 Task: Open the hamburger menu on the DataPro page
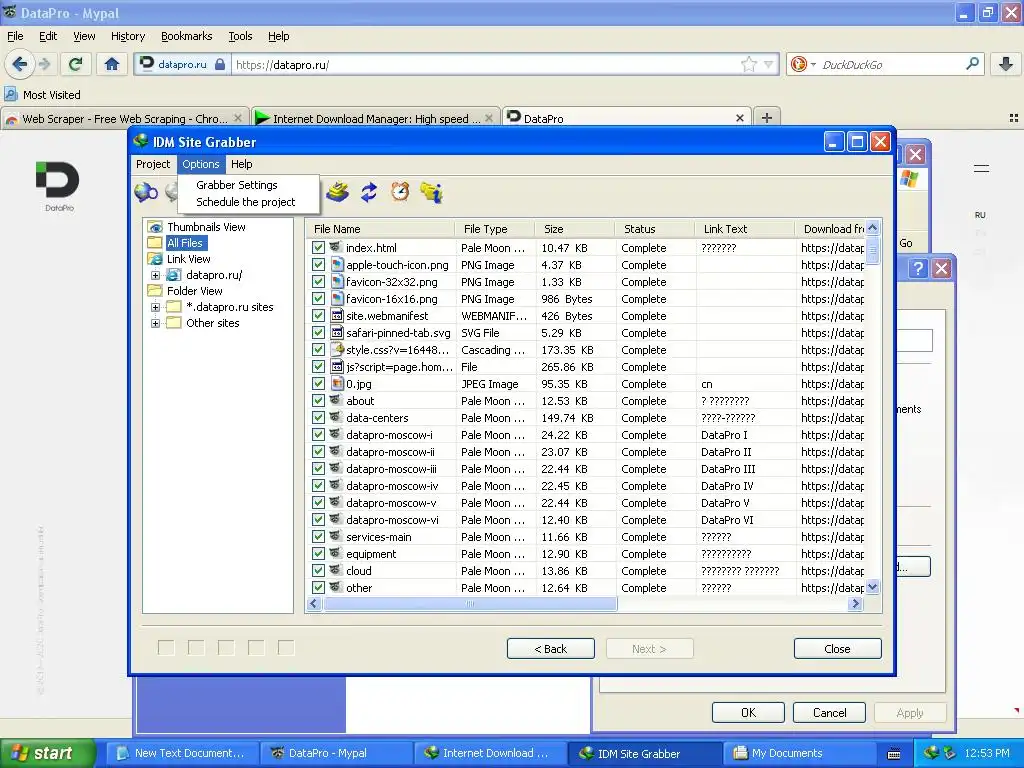coord(981,168)
